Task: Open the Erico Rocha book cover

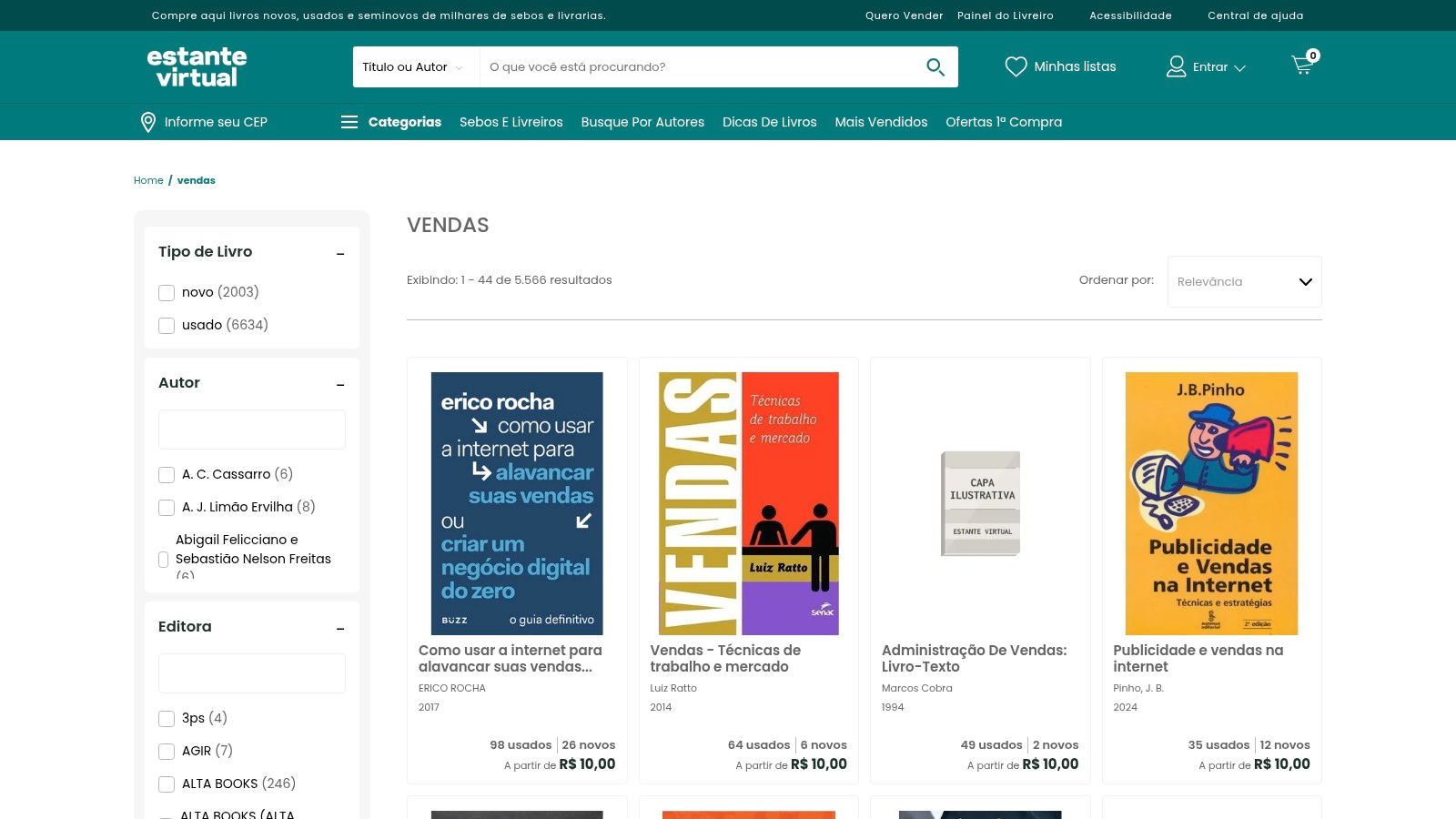Action: 517,503
